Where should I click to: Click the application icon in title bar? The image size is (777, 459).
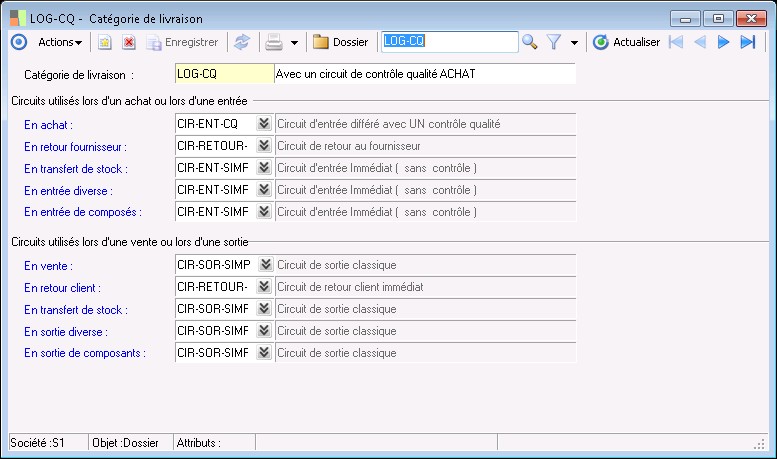pos(18,18)
